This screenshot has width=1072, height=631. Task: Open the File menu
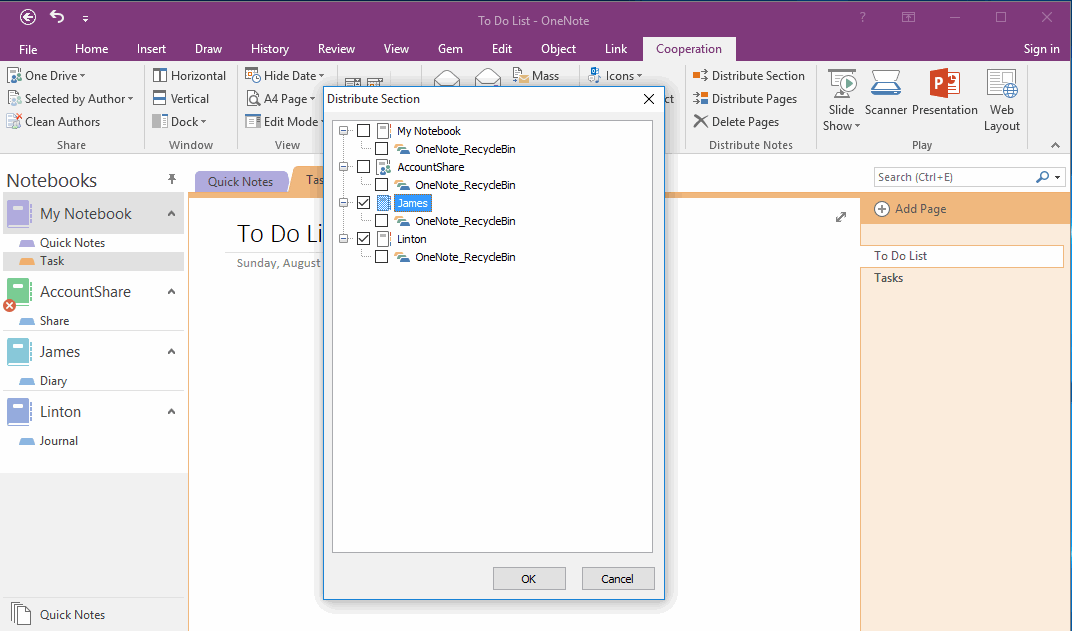[x=28, y=49]
